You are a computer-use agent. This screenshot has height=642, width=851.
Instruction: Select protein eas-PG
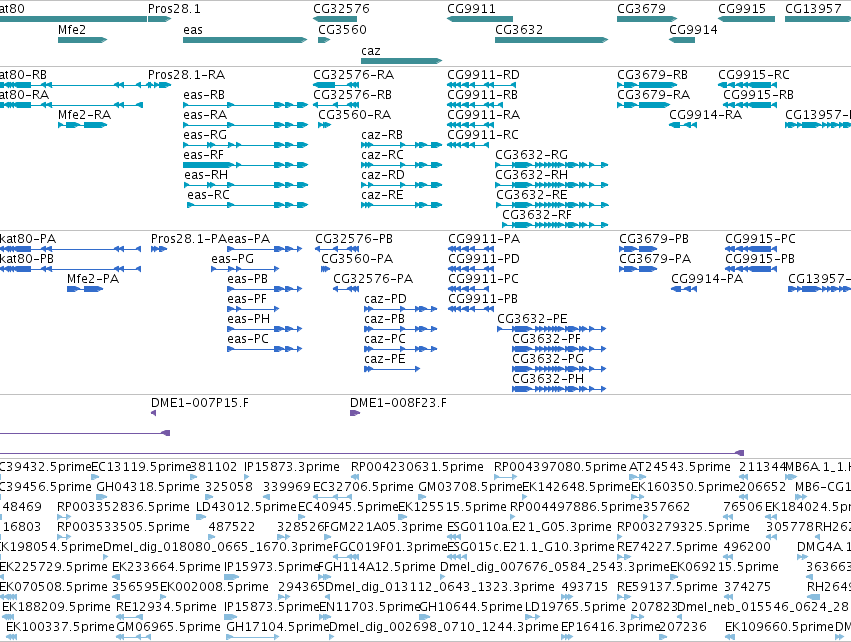point(245,269)
